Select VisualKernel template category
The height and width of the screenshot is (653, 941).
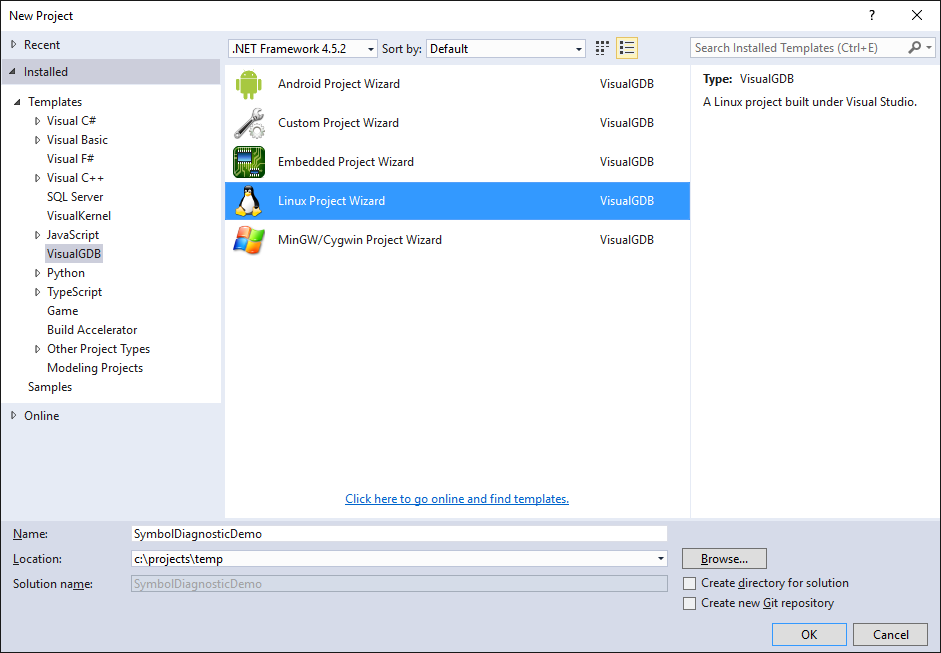79,216
